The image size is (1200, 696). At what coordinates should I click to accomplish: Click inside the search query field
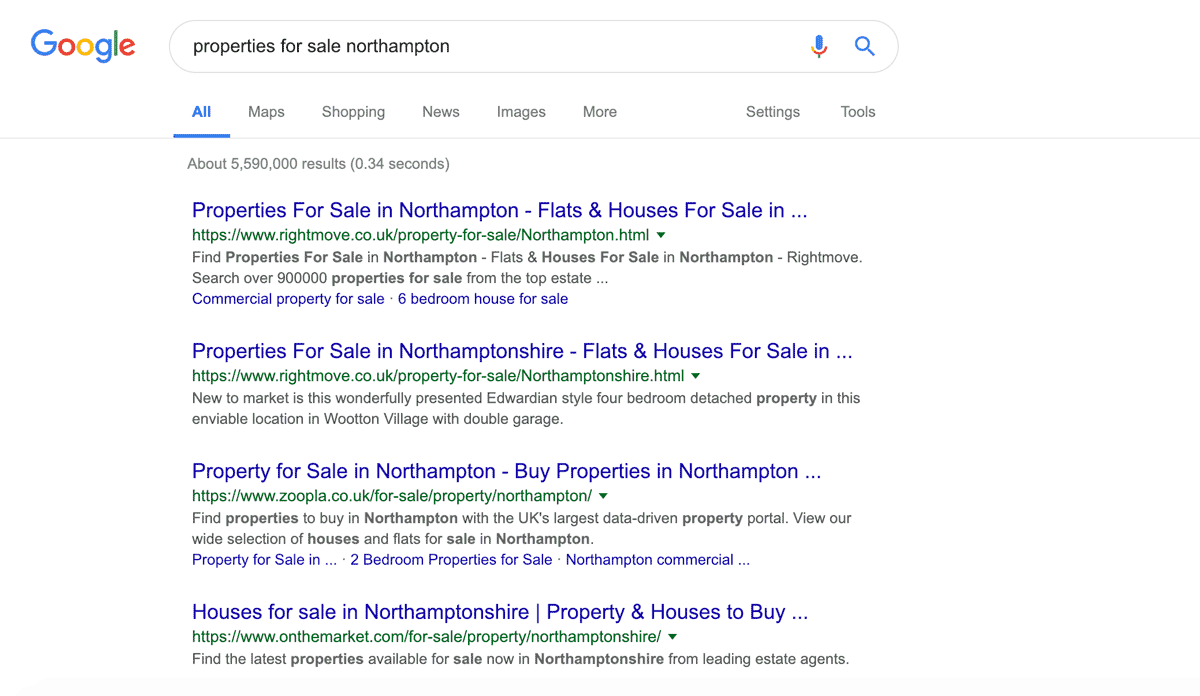(490, 46)
